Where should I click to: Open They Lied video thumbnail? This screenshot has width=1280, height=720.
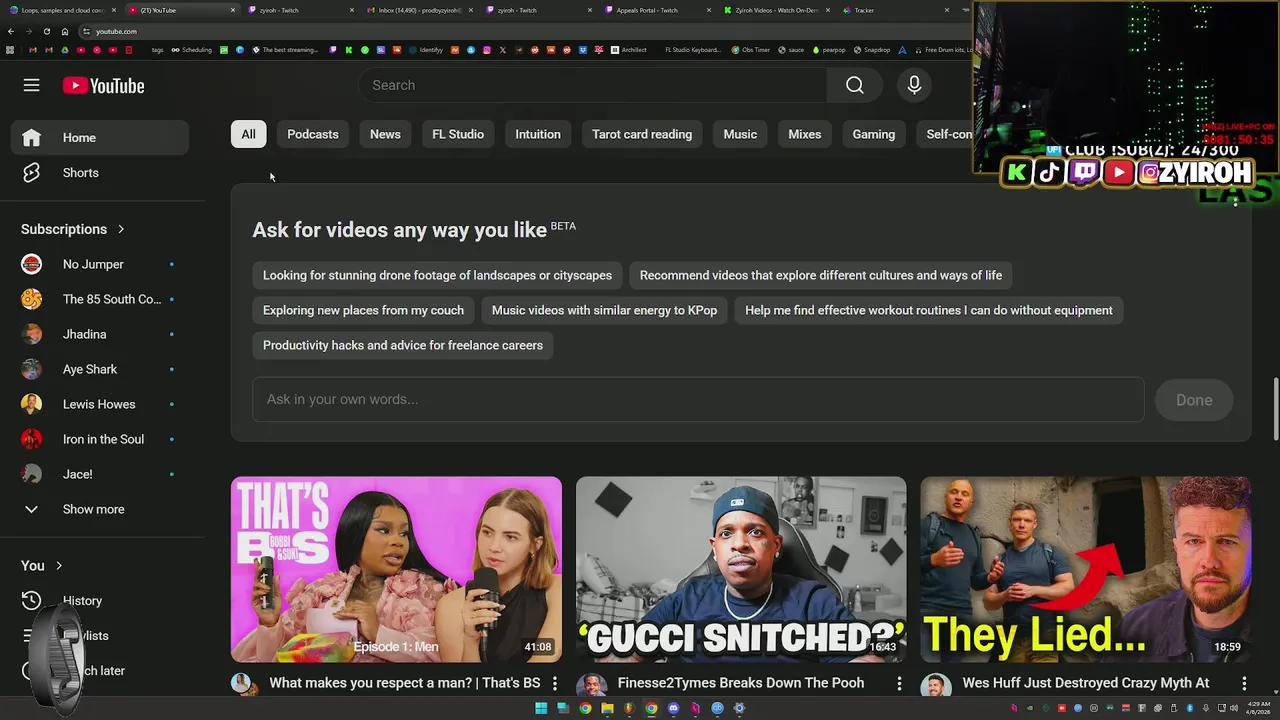pos(1085,569)
